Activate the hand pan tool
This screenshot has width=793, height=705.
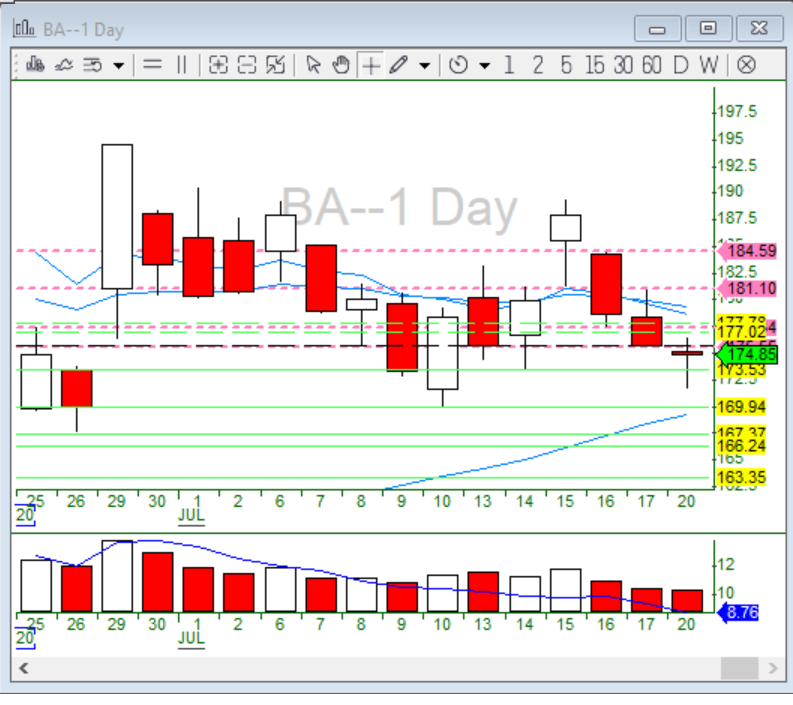click(x=341, y=65)
